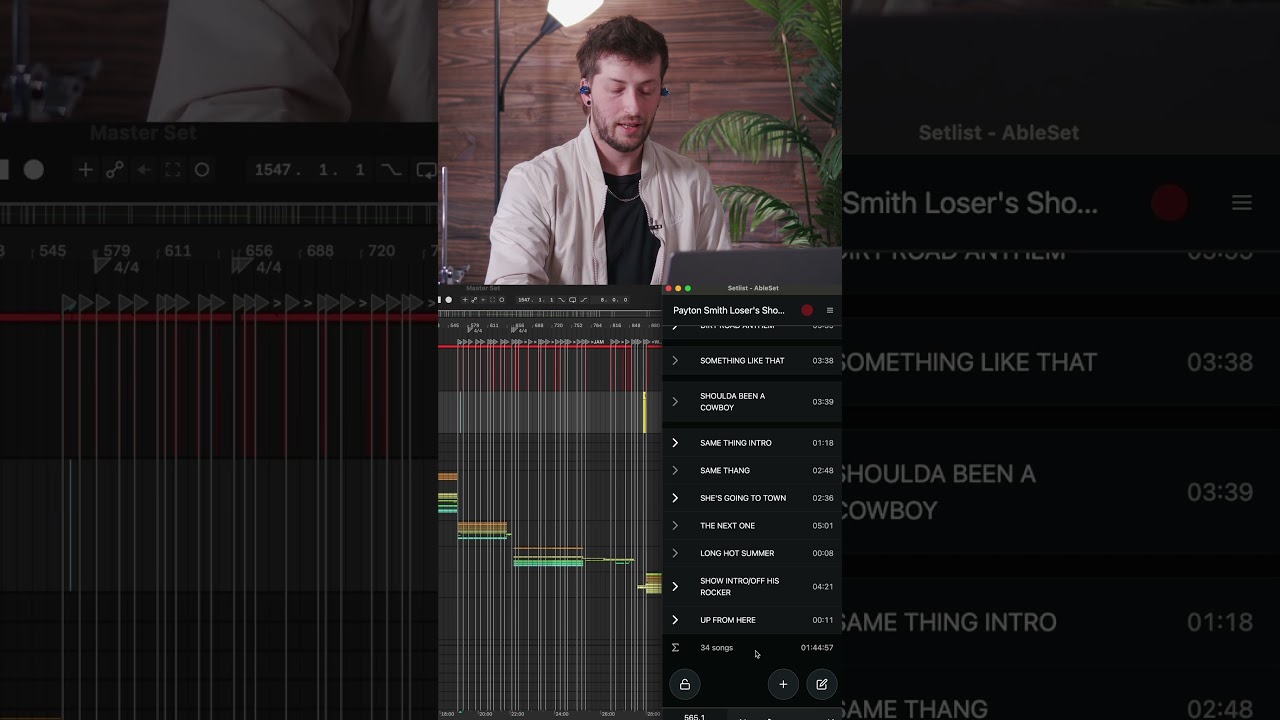Click the 03:38 duration of SOMETHING LIKE THAT
This screenshot has width=1280, height=720.
pos(823,361)
